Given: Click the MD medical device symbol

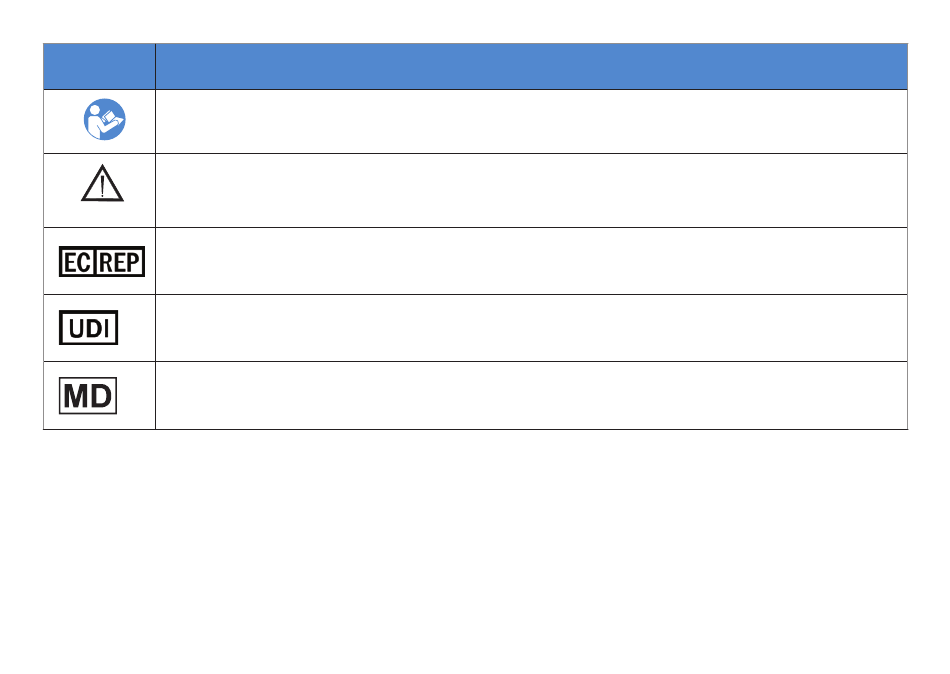Looking at the screenshot, I should coord(88,396).
